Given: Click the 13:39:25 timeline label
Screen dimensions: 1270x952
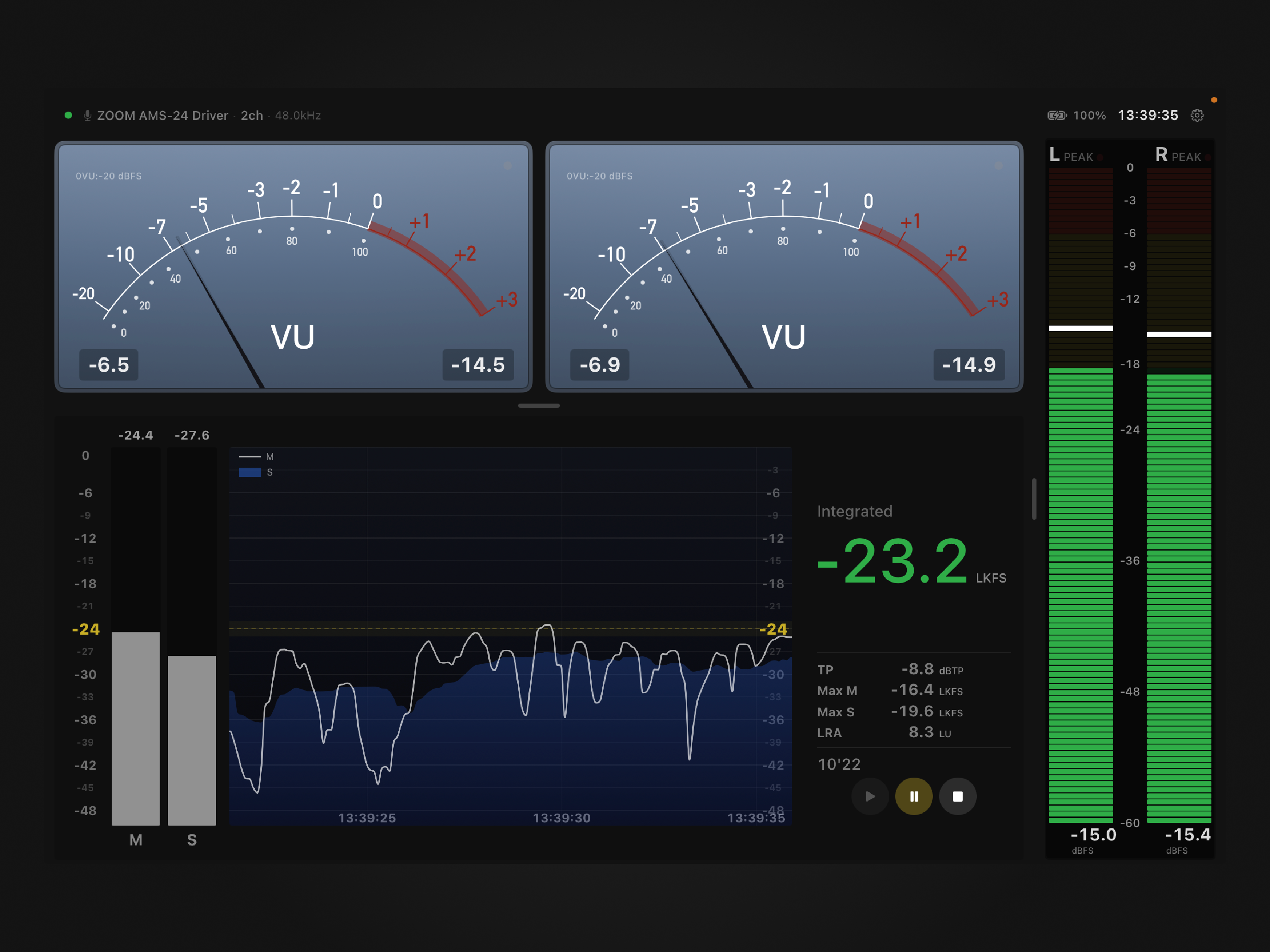Looking at the screenshot, I should (367, 818).
